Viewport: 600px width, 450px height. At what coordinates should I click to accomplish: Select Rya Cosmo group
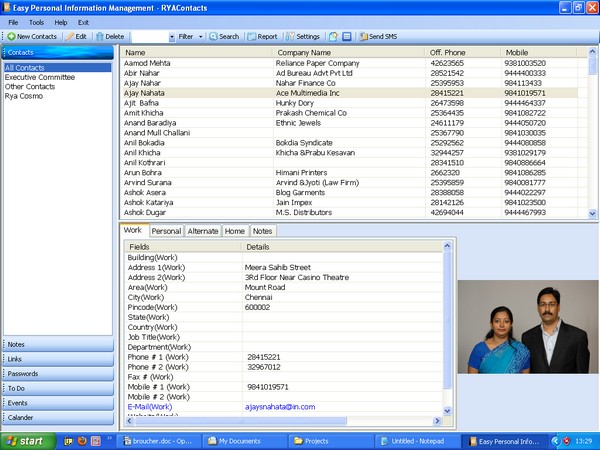click(24, 96)
